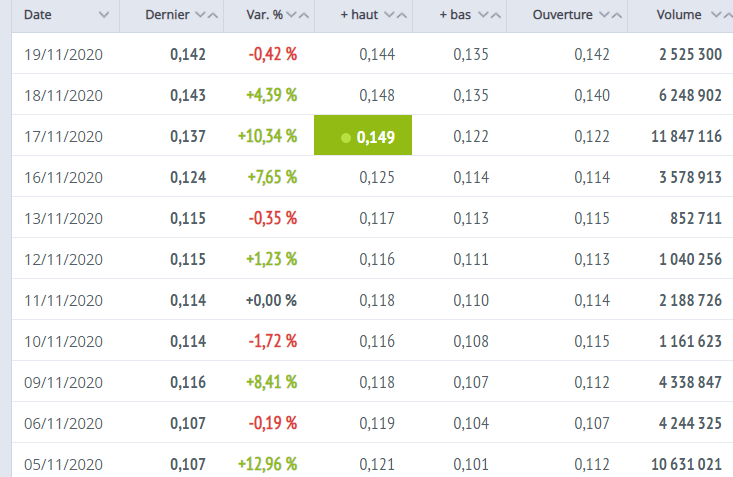Viewport: 733px width, 477px height.
Task: Select date cell 06/11/2020
Action: [64, 424]
